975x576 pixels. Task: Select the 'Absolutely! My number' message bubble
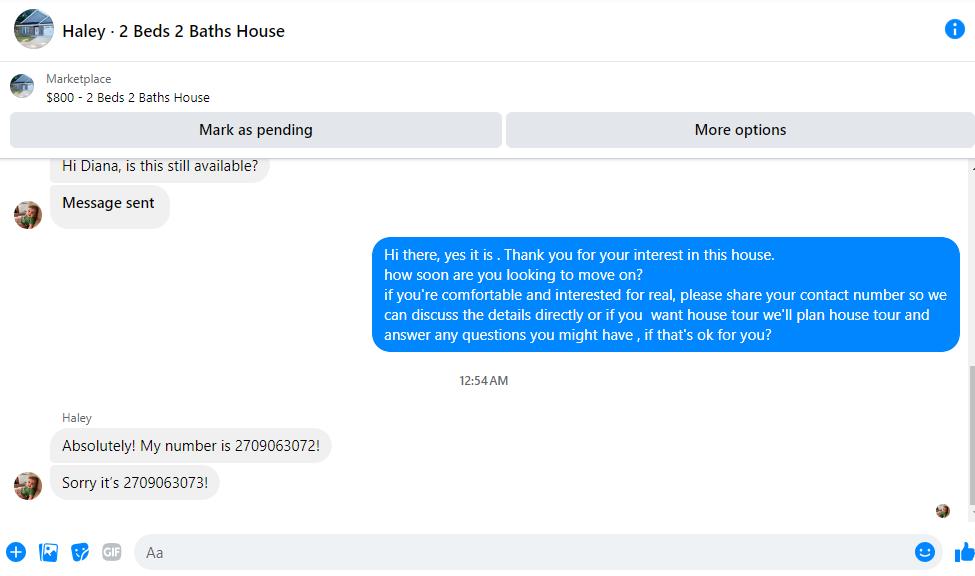tap(191, 446)
